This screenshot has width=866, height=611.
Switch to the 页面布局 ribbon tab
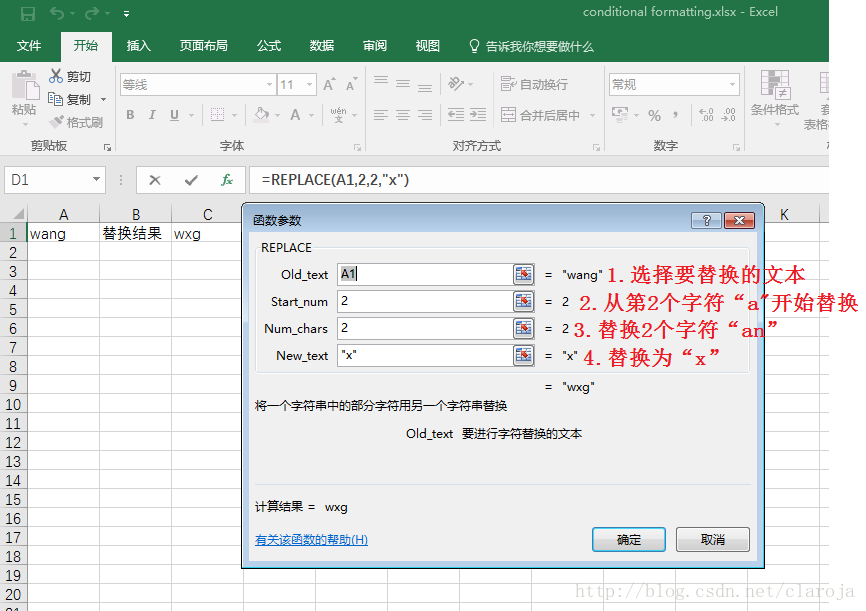tap(204, 46)
